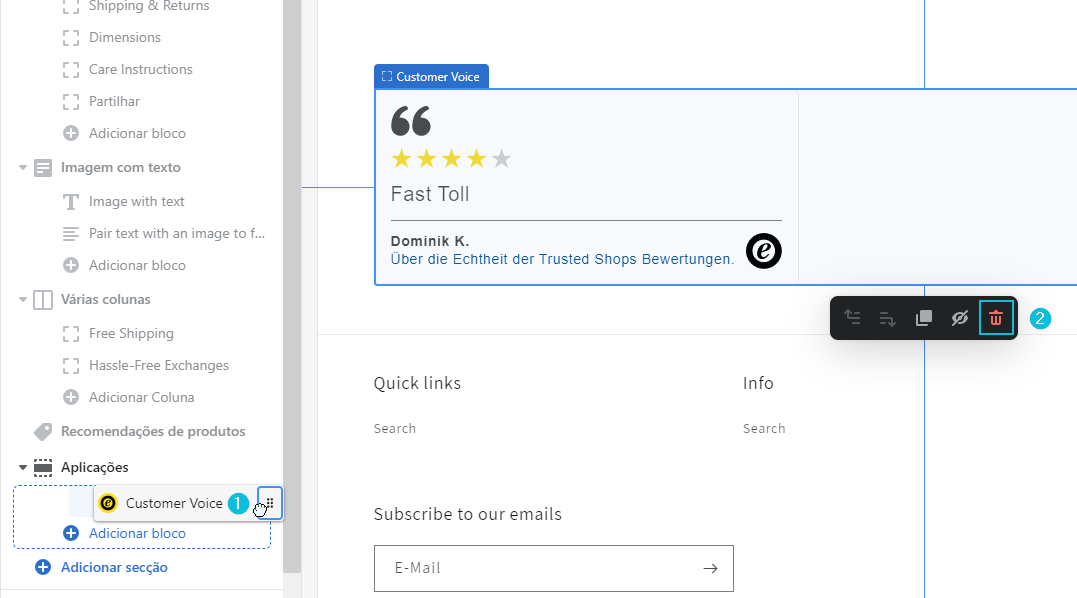This screenshot has width=1077, height=598.
Task: Move block up with toolbar arrow
Action: [x=852, y=318]
